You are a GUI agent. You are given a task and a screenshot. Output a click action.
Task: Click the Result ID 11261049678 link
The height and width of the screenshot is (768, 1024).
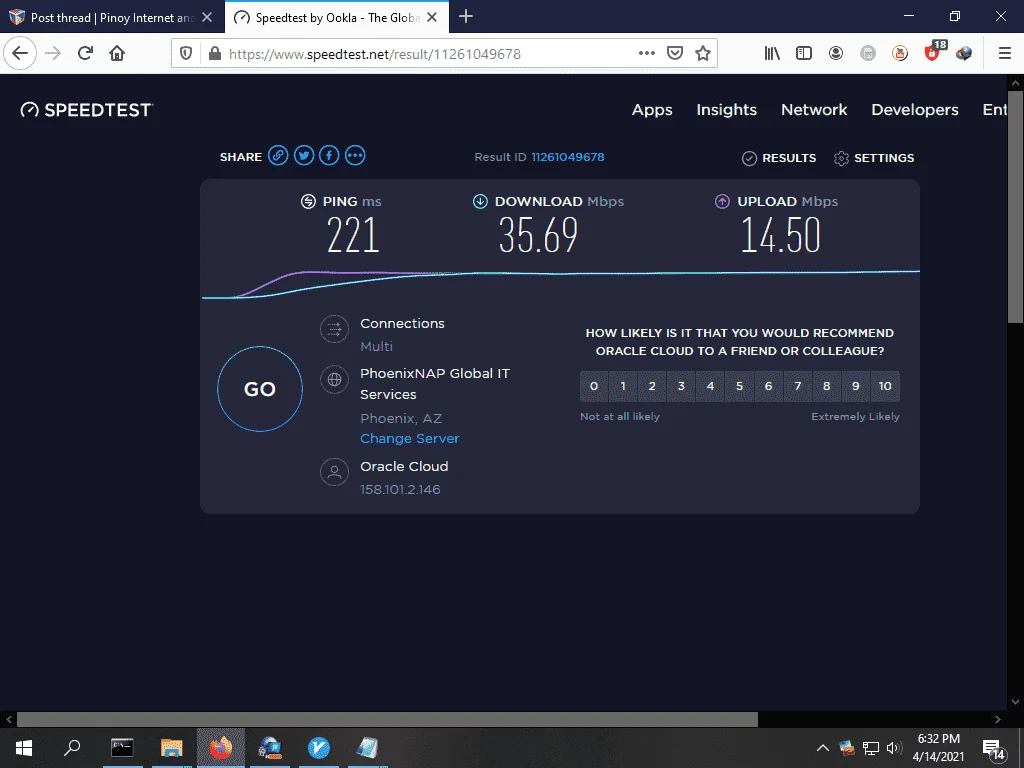568,157
